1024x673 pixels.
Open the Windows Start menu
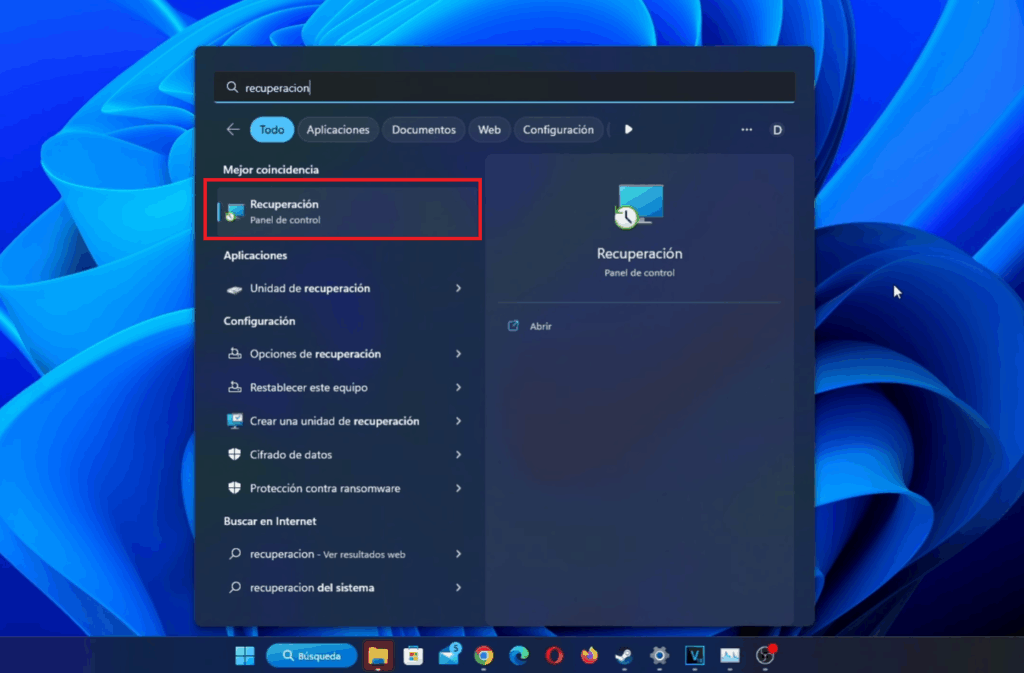click(x=244, y=655)
